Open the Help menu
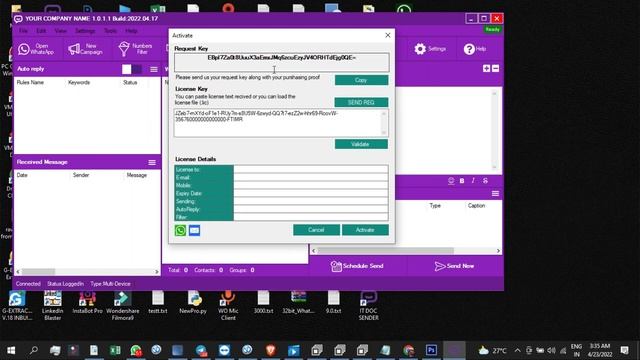 point(131,31)
